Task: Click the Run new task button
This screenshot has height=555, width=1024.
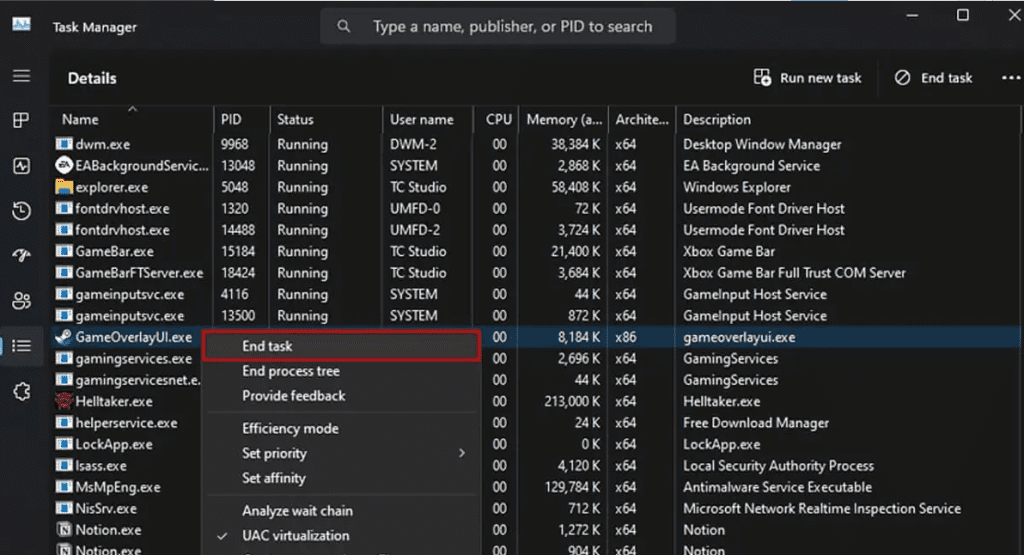Action: [808, 78]
